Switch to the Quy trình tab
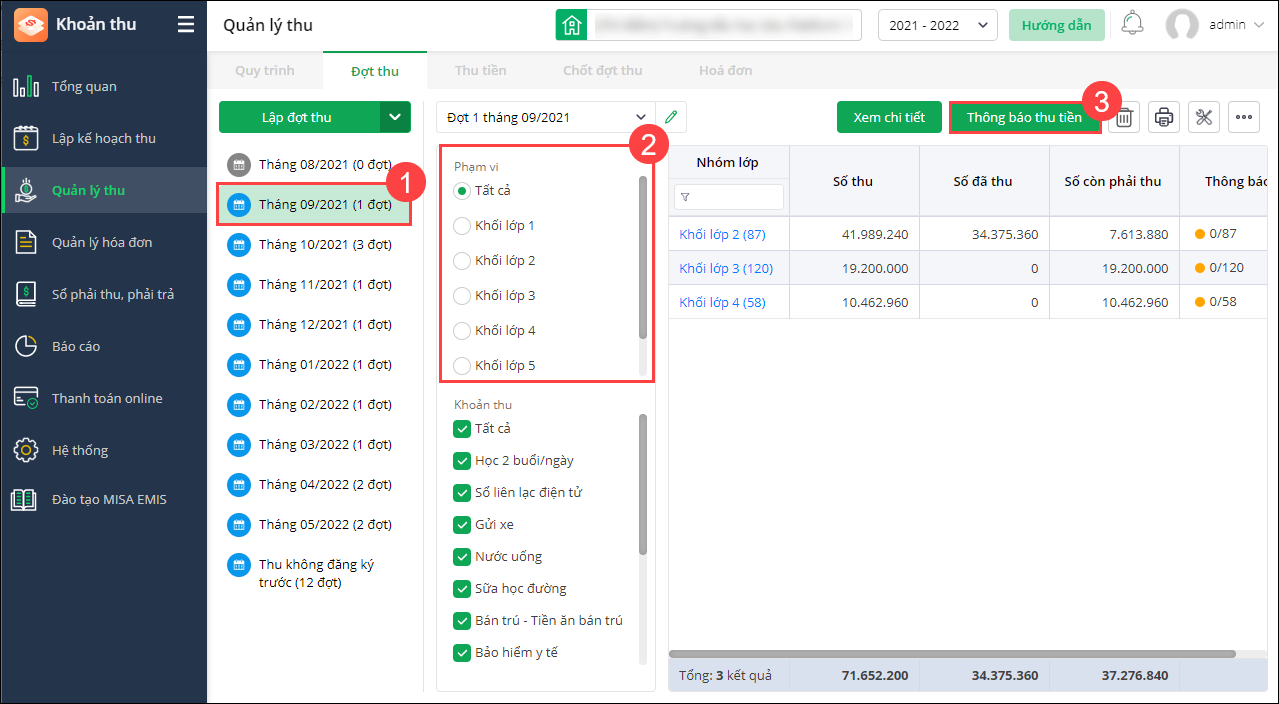 pyautogui.click(x=263, y=71)
